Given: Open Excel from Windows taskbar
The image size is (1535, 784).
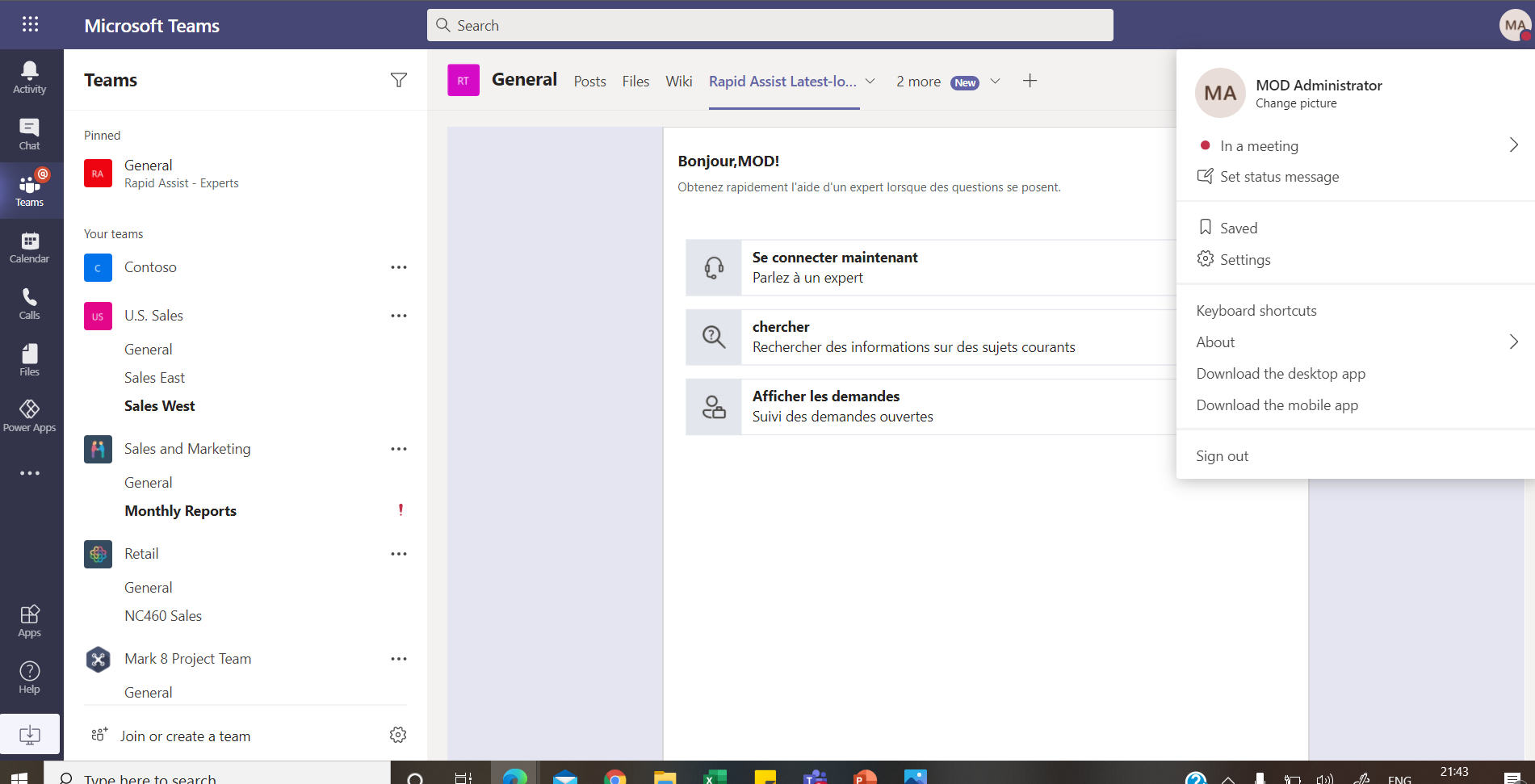Looking at the screenshot, I should pyautogui.click(x=714, y=775).
